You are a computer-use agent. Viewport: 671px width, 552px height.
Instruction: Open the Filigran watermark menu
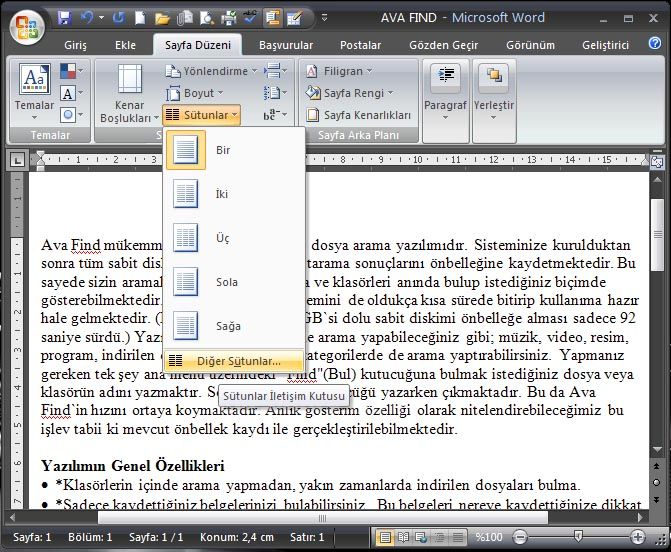(338, 71)
